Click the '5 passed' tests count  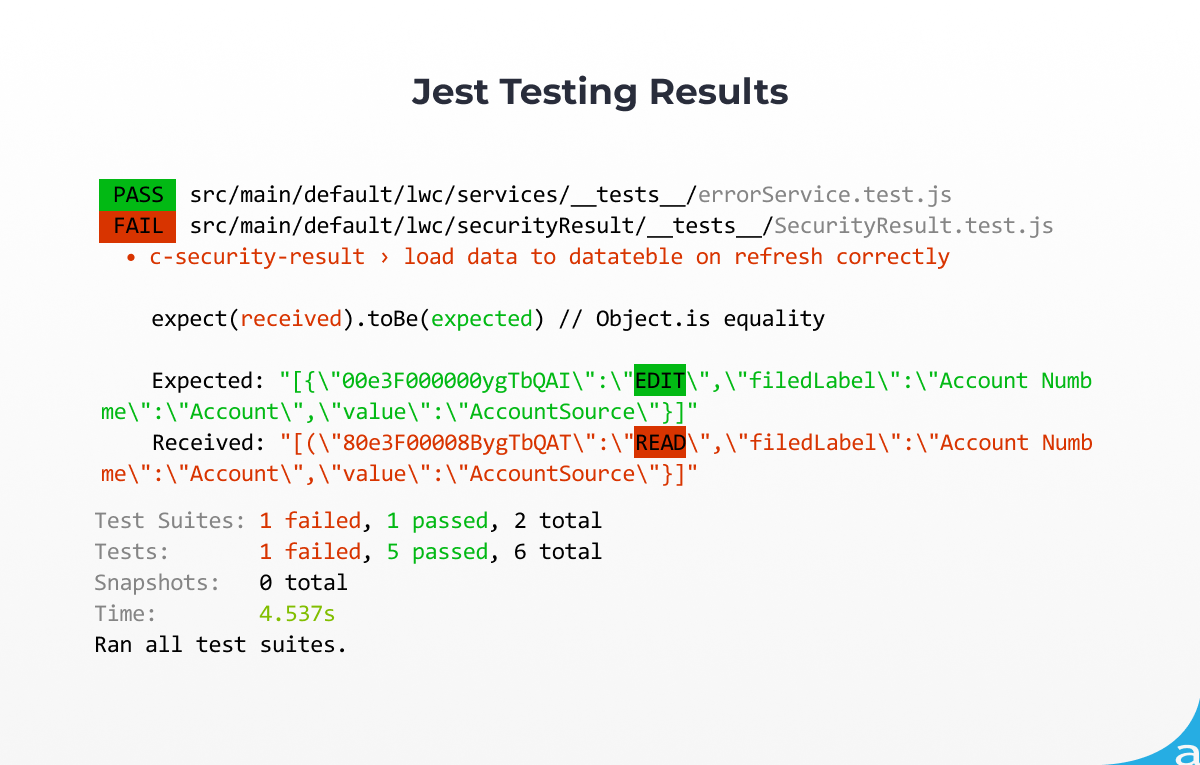437,552
